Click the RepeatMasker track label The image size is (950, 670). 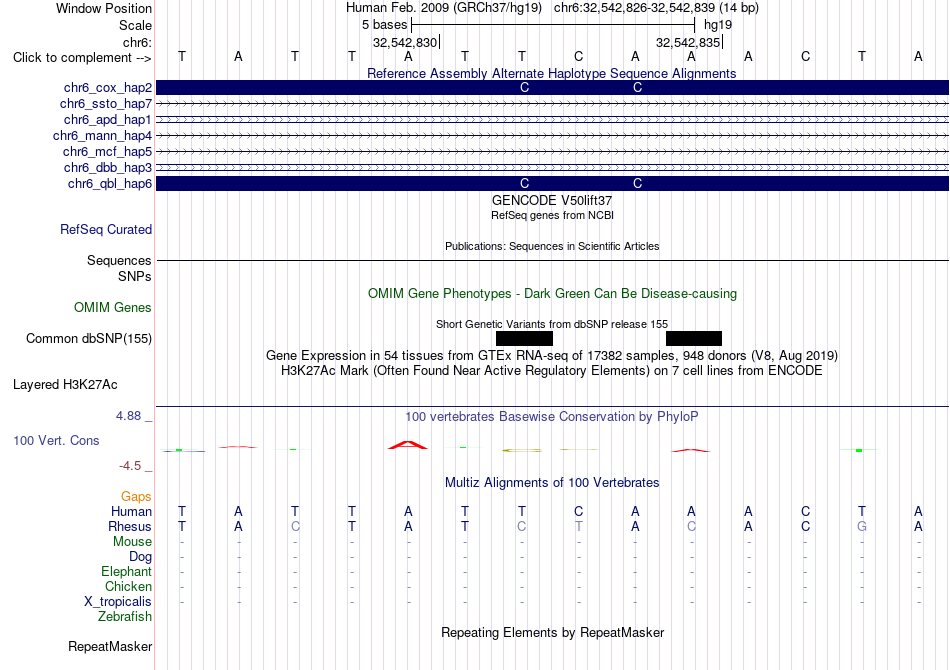[110, 647]
